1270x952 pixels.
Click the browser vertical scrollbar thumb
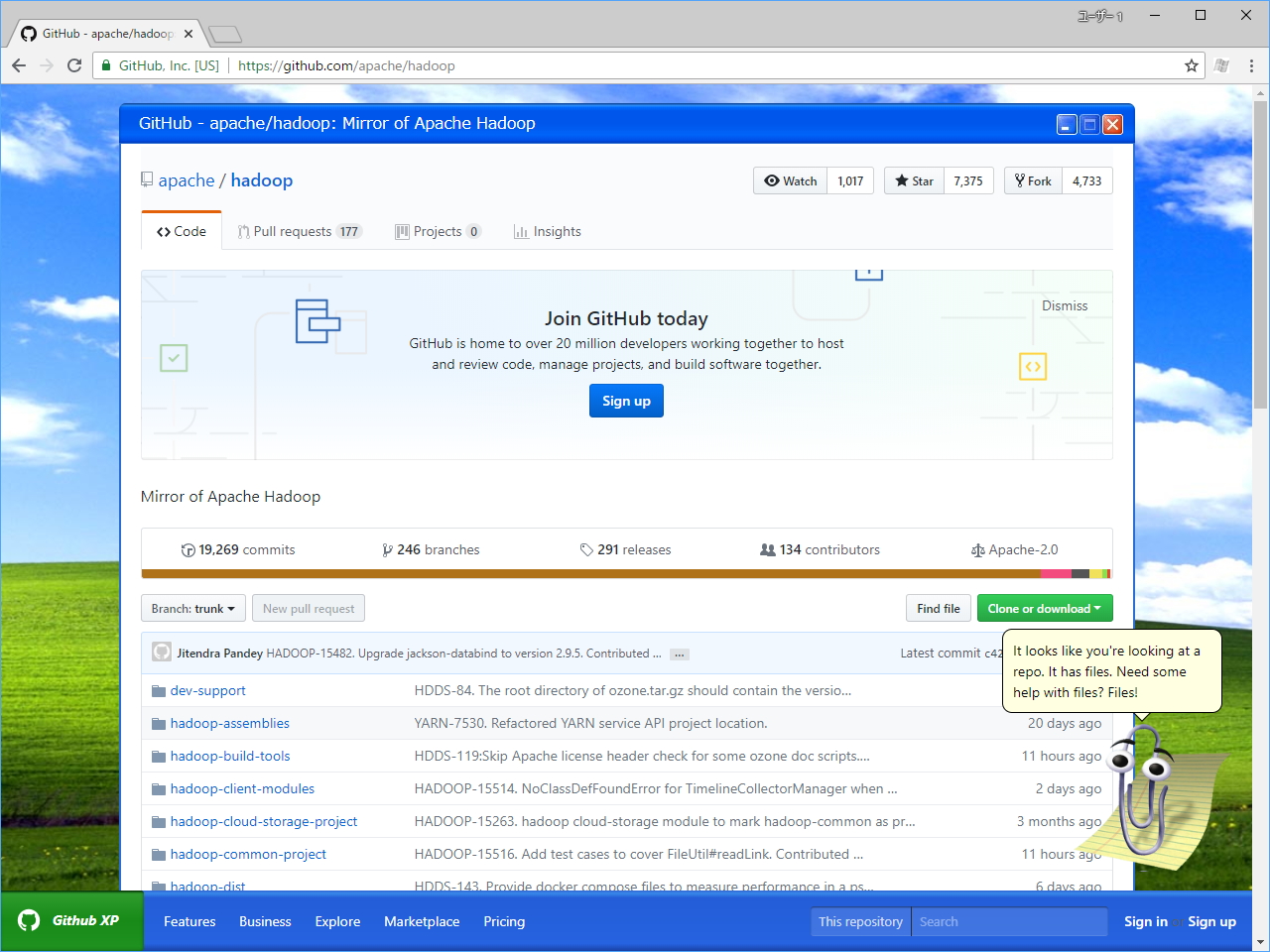(1260, 254)
